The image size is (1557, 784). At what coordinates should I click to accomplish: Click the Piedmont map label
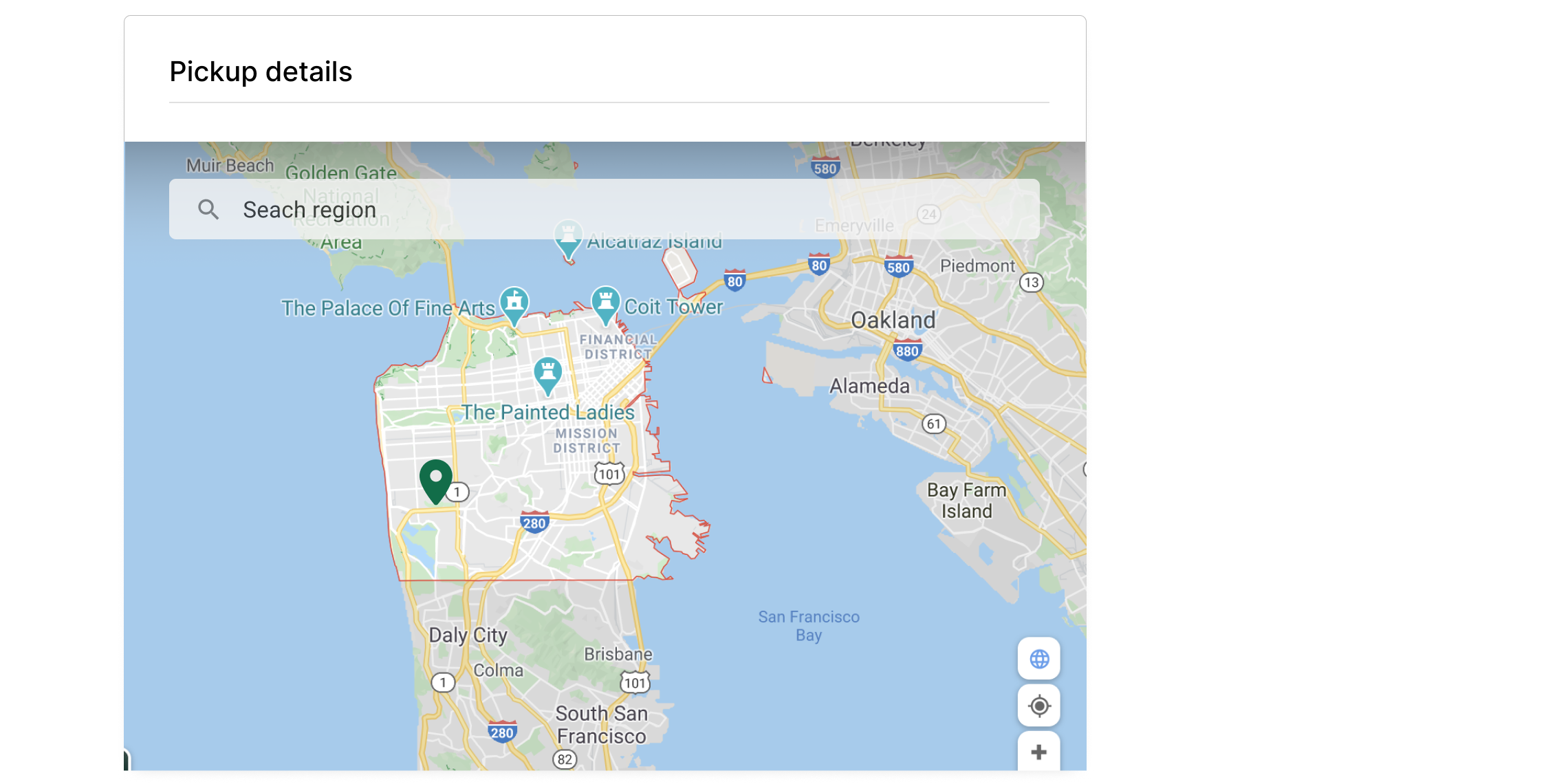tap(977, 265)
